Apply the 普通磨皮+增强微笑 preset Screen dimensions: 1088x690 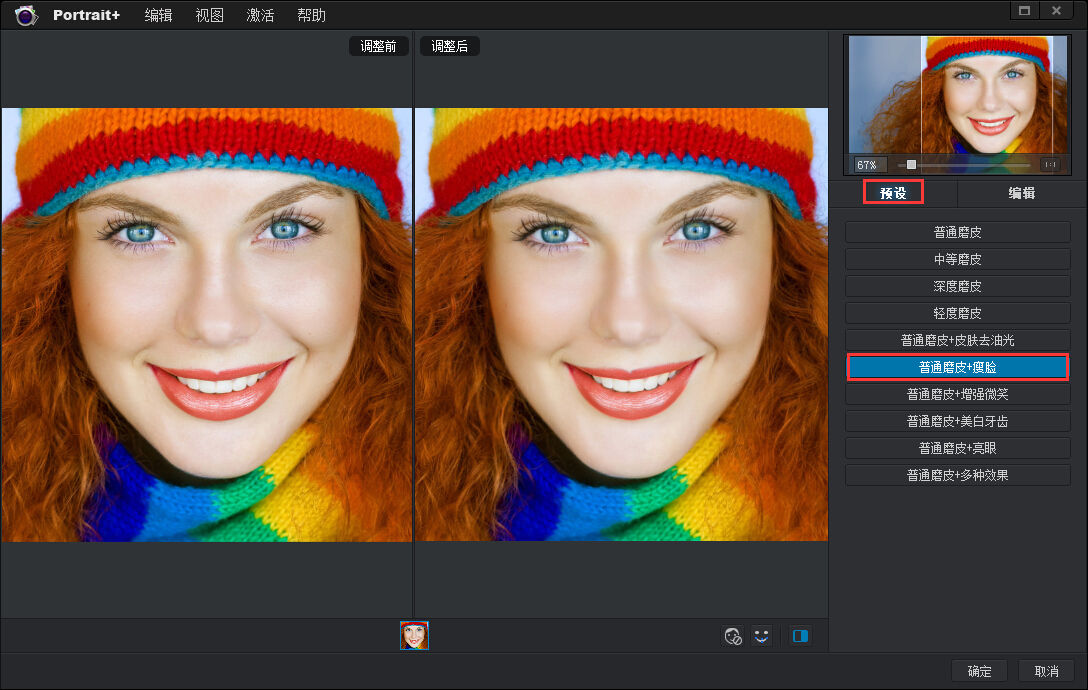[x=958, y=394]
